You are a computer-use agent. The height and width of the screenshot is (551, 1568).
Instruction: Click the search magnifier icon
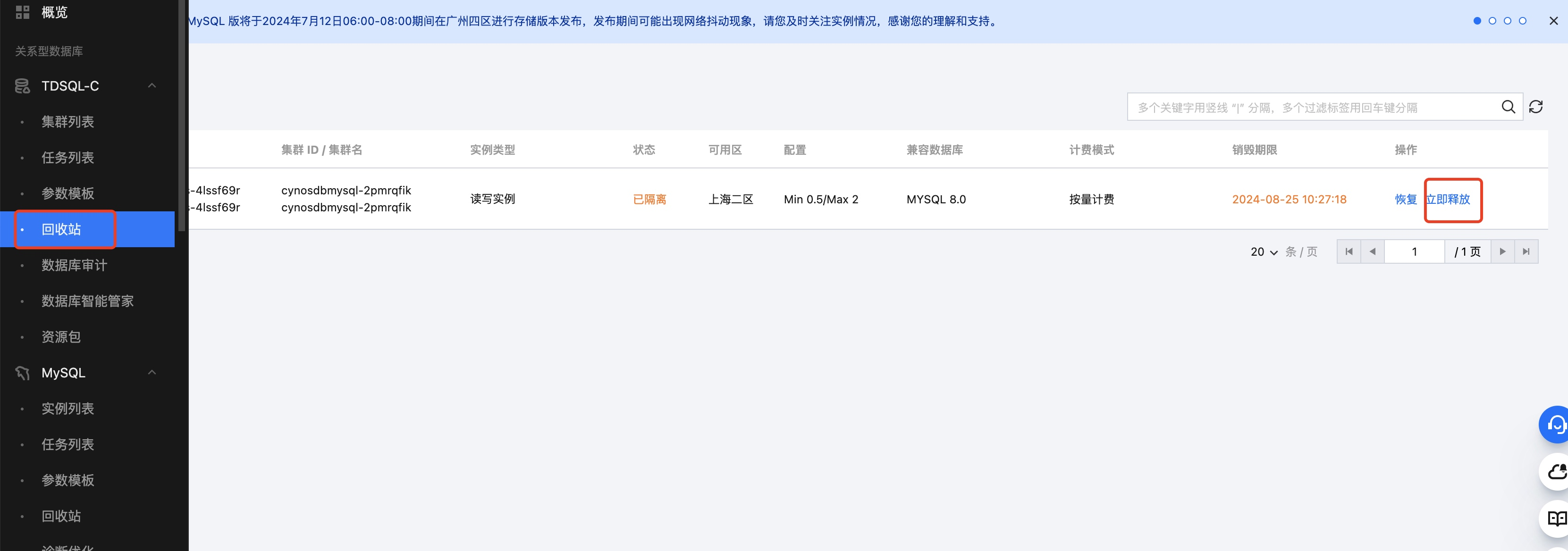pyautogui.click(x=1508, y=107)
